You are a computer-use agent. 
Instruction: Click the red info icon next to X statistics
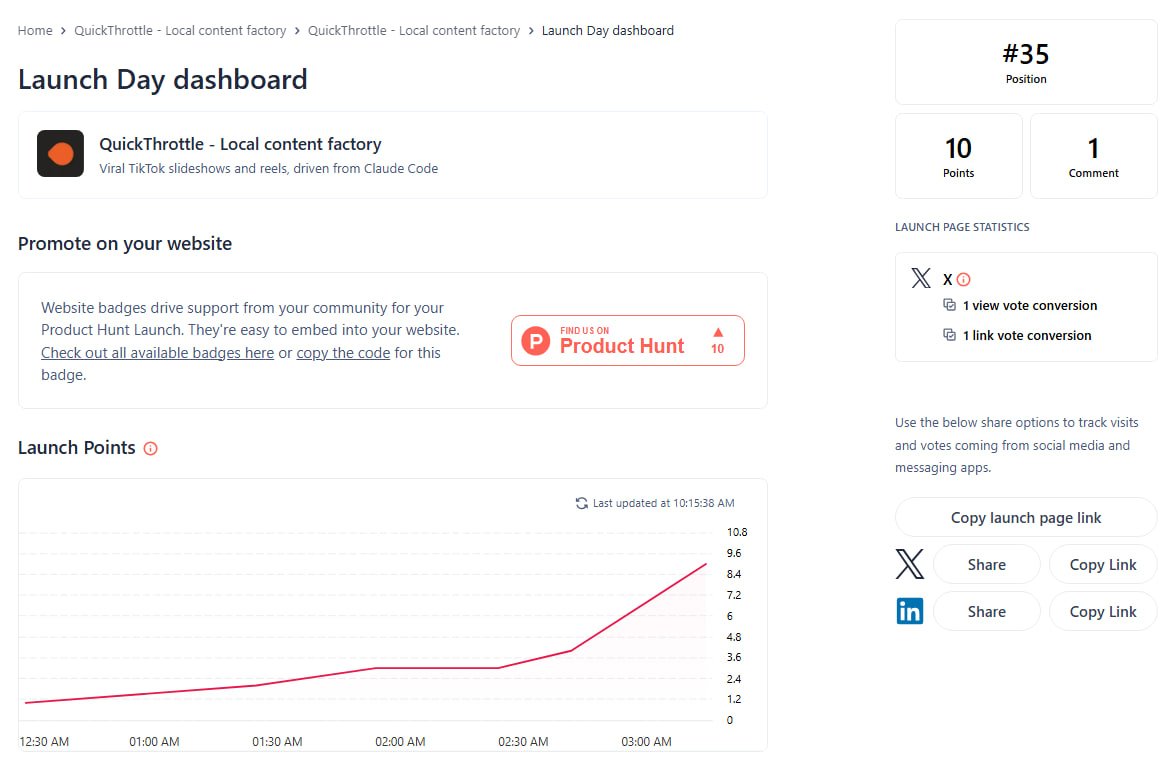(964, 279)
